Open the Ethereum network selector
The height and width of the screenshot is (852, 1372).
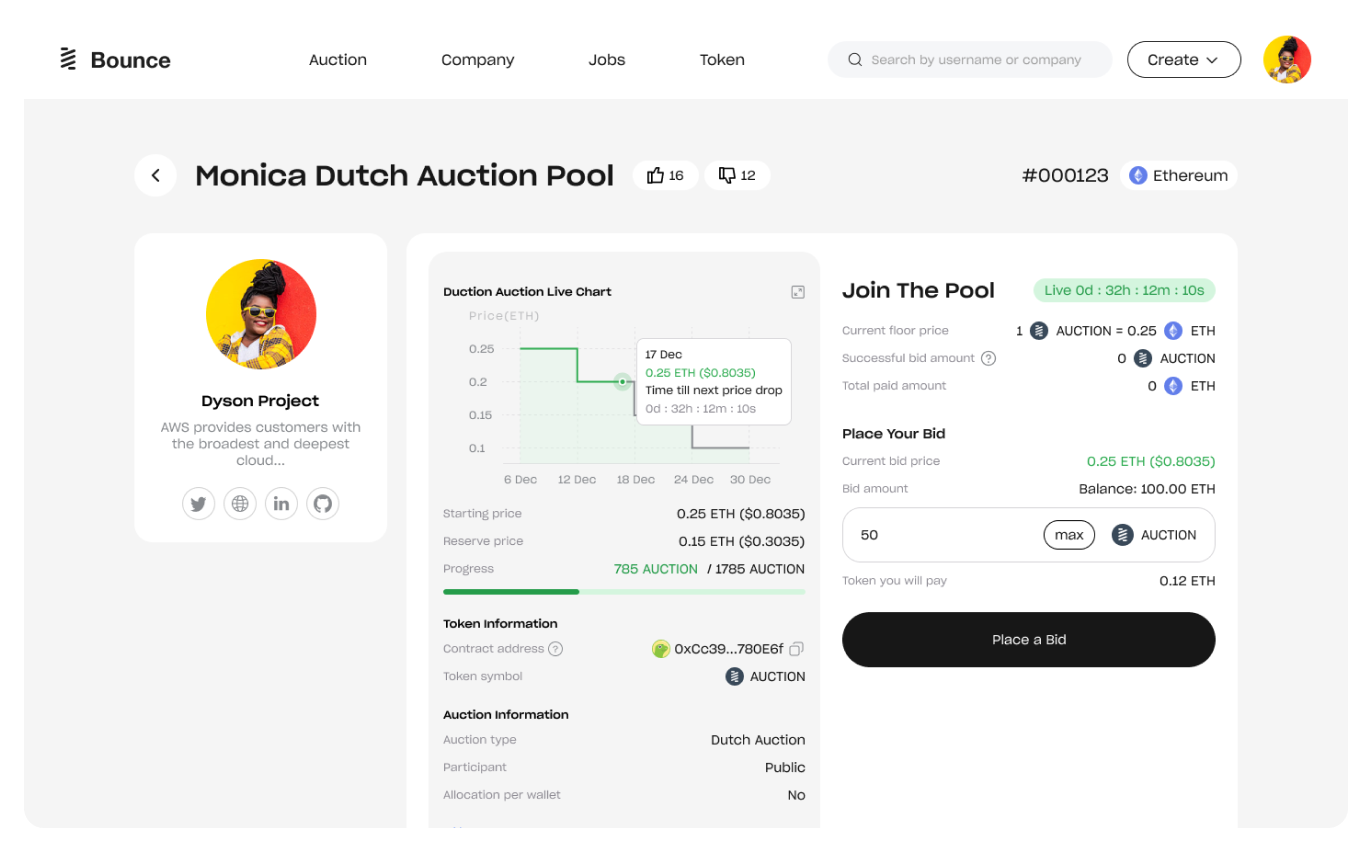click(x=1179, y=176)
